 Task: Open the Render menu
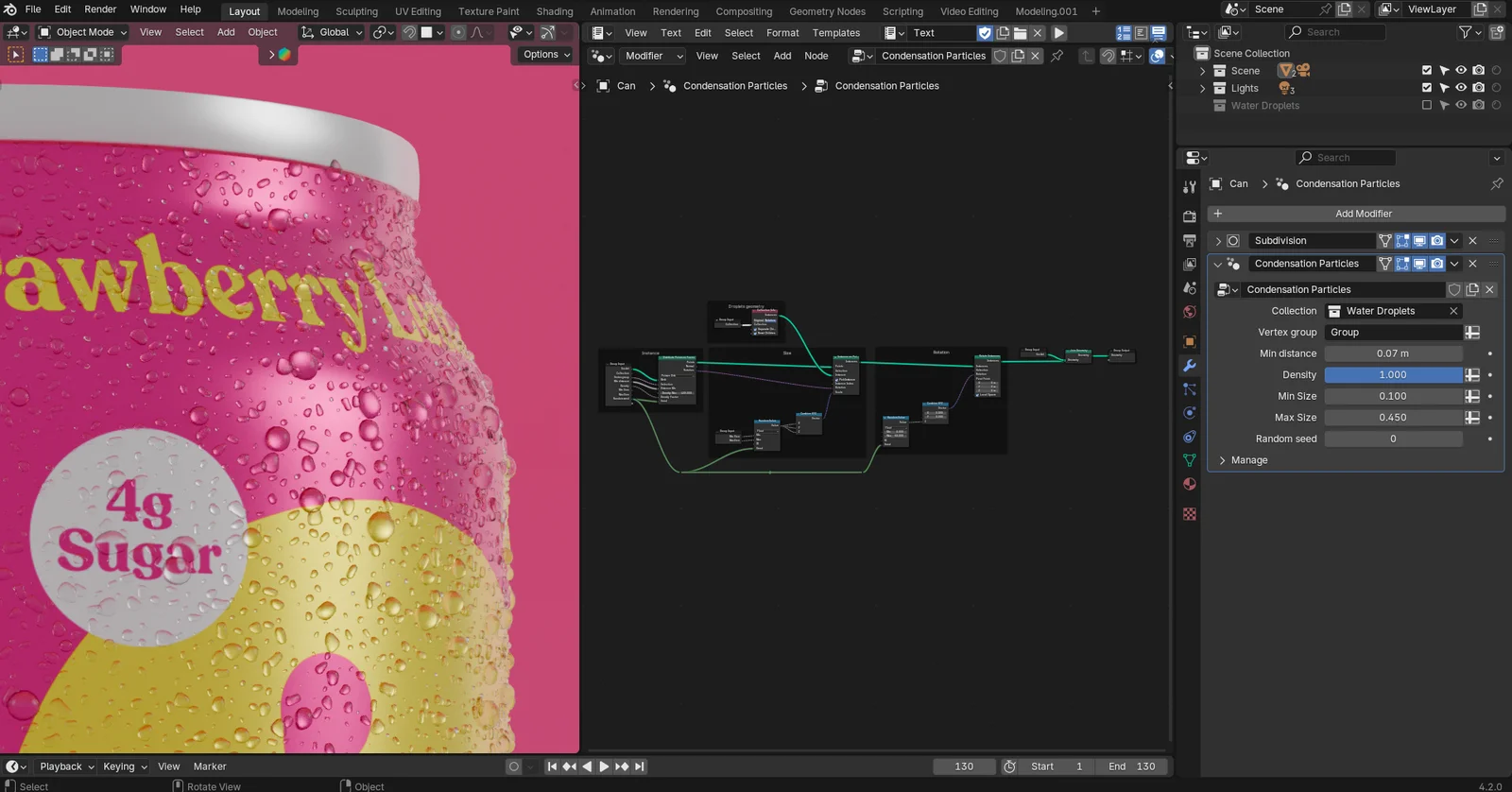point(100,9)
